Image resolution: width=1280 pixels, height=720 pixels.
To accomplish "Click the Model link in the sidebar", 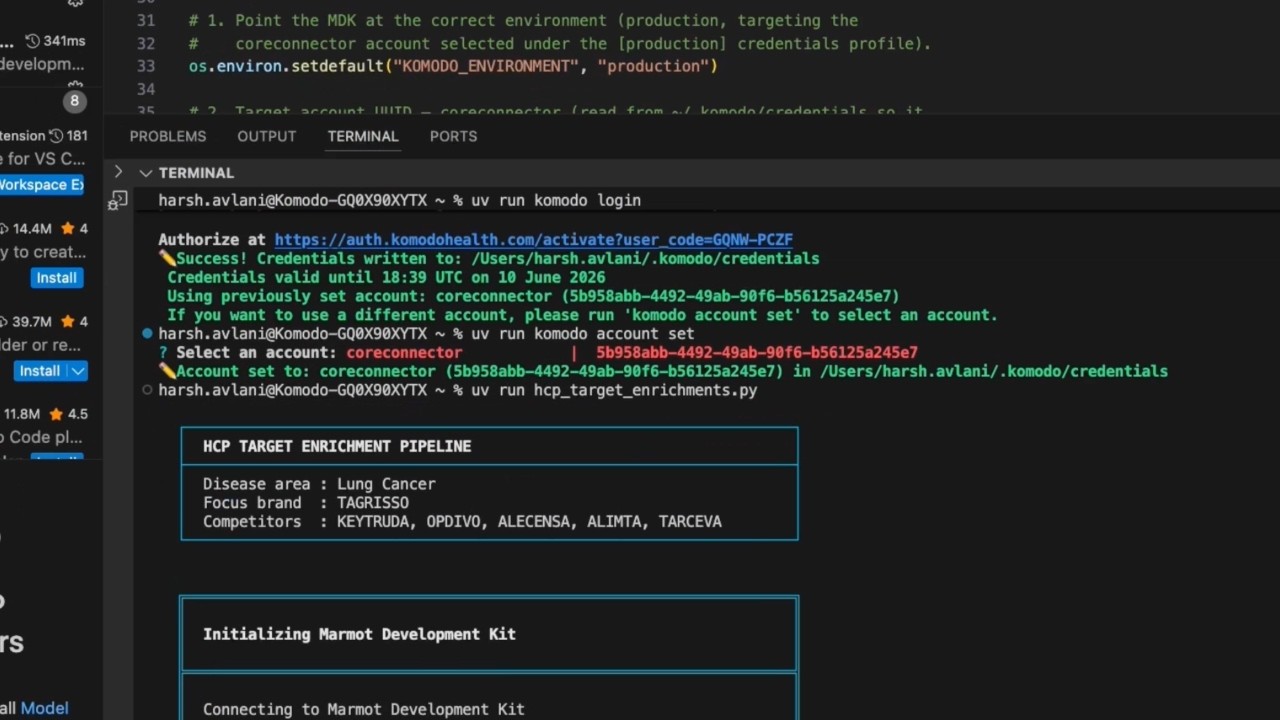I will tap(45, 708).
